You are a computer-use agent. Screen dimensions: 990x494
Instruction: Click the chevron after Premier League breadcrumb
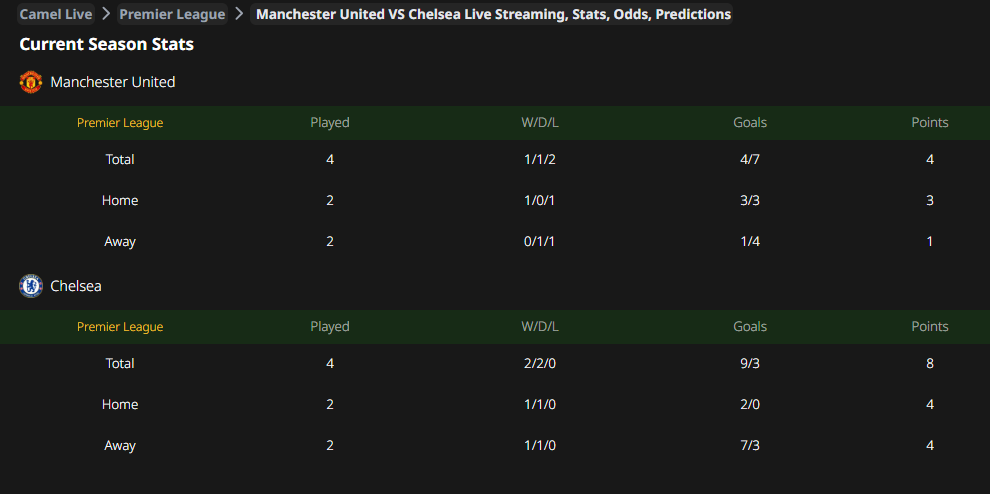point(239,14)
